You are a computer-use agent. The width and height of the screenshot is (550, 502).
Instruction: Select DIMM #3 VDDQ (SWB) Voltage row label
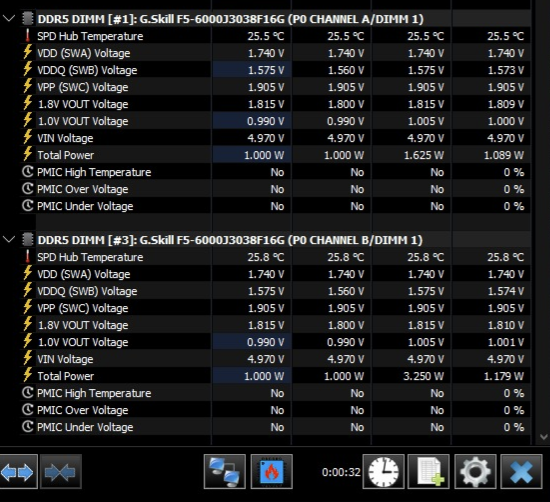pos(87,291)
